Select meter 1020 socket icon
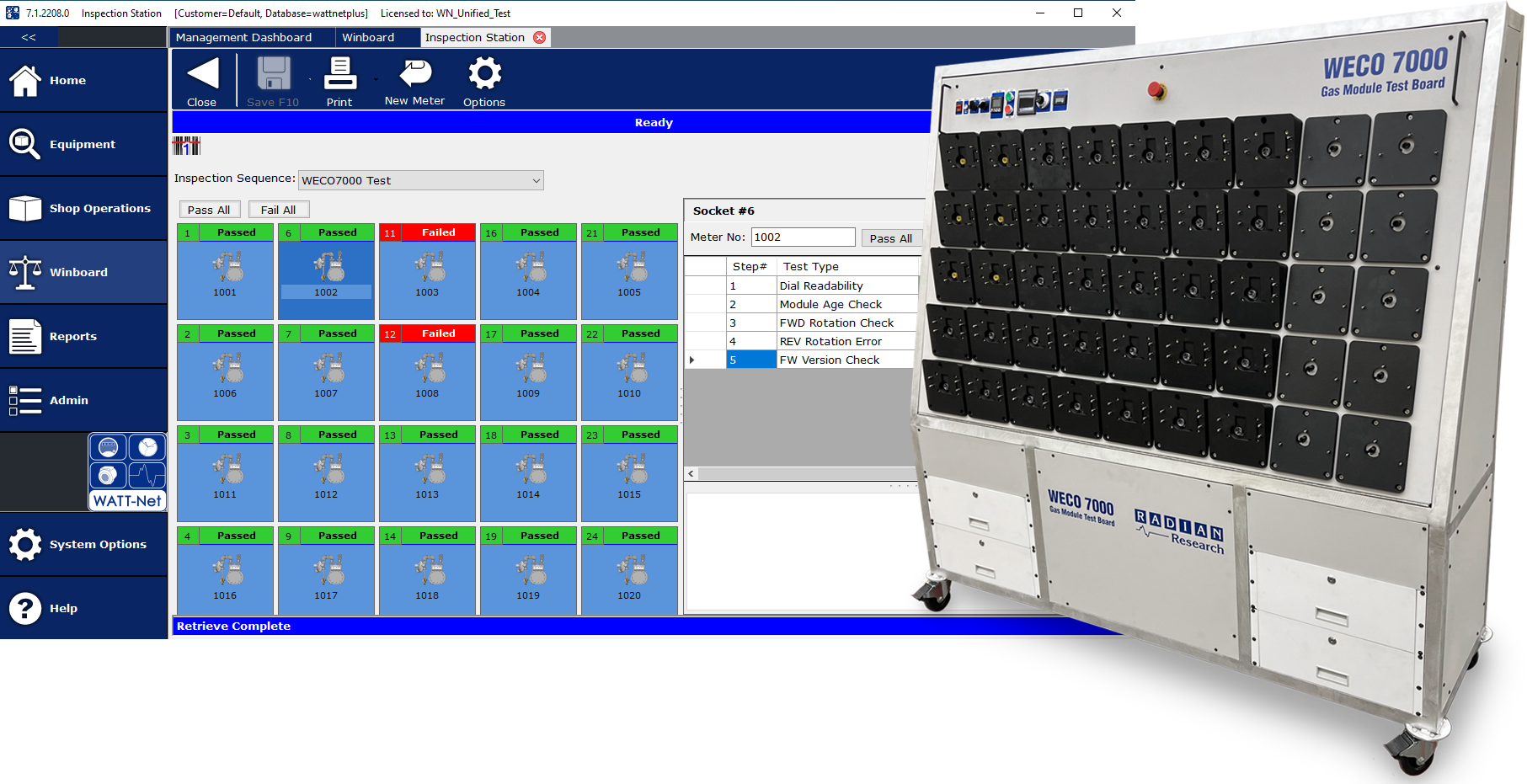The height and width of the screenshot is (784, 1527). click(632, 570)
